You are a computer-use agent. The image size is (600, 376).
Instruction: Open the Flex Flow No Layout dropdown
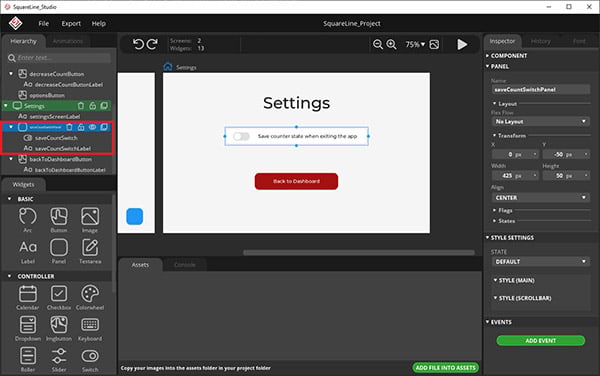tap(540, 121)
